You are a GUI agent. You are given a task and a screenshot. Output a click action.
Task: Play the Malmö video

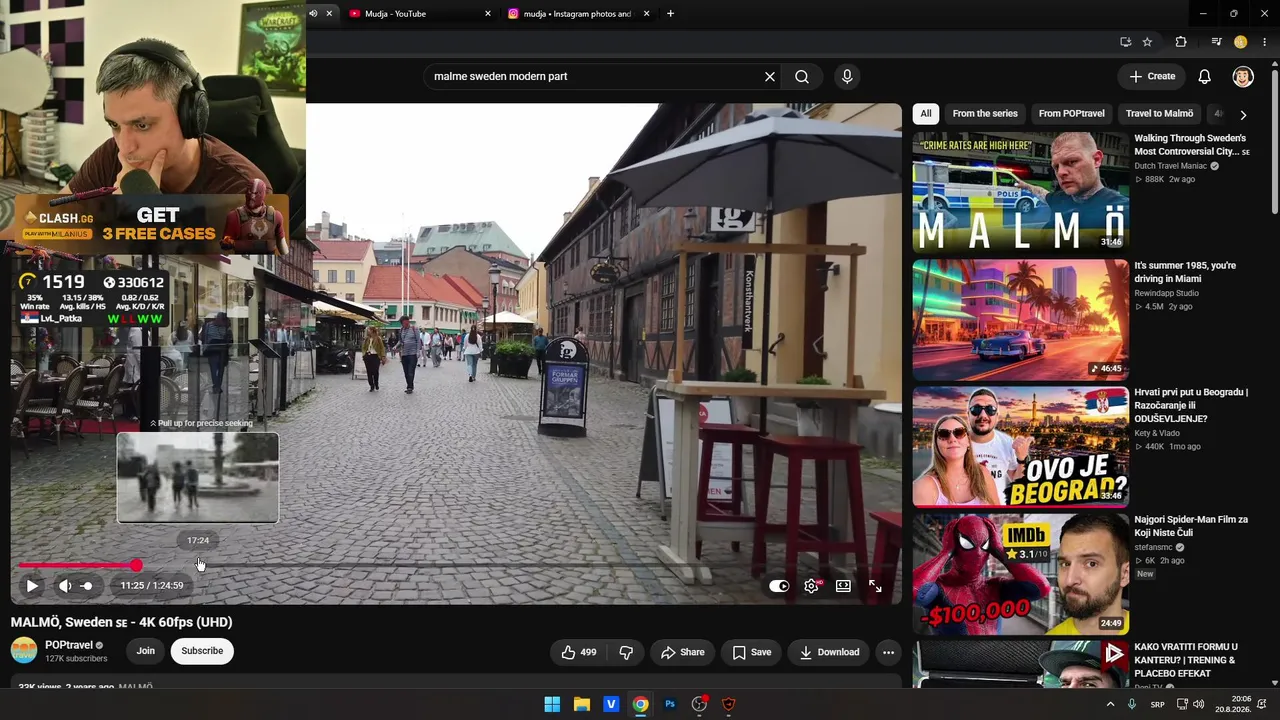32,586
